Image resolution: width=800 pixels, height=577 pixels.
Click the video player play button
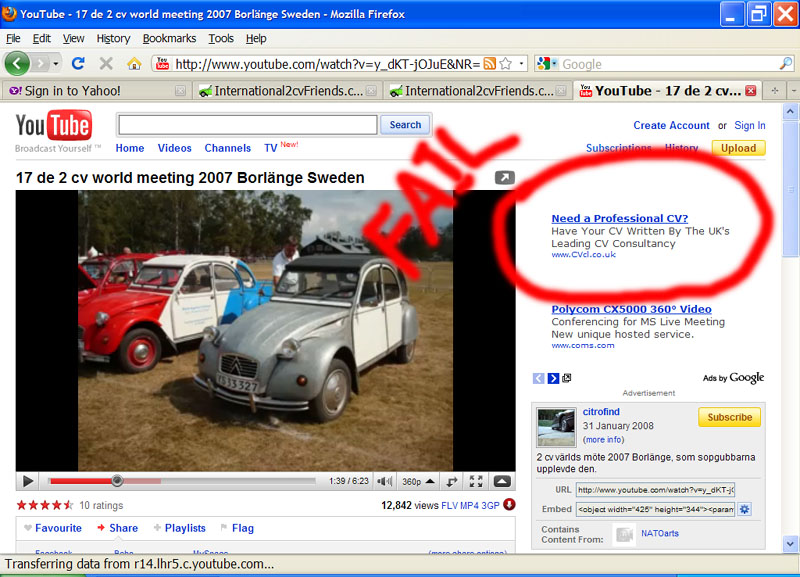[x=28, y=482]
